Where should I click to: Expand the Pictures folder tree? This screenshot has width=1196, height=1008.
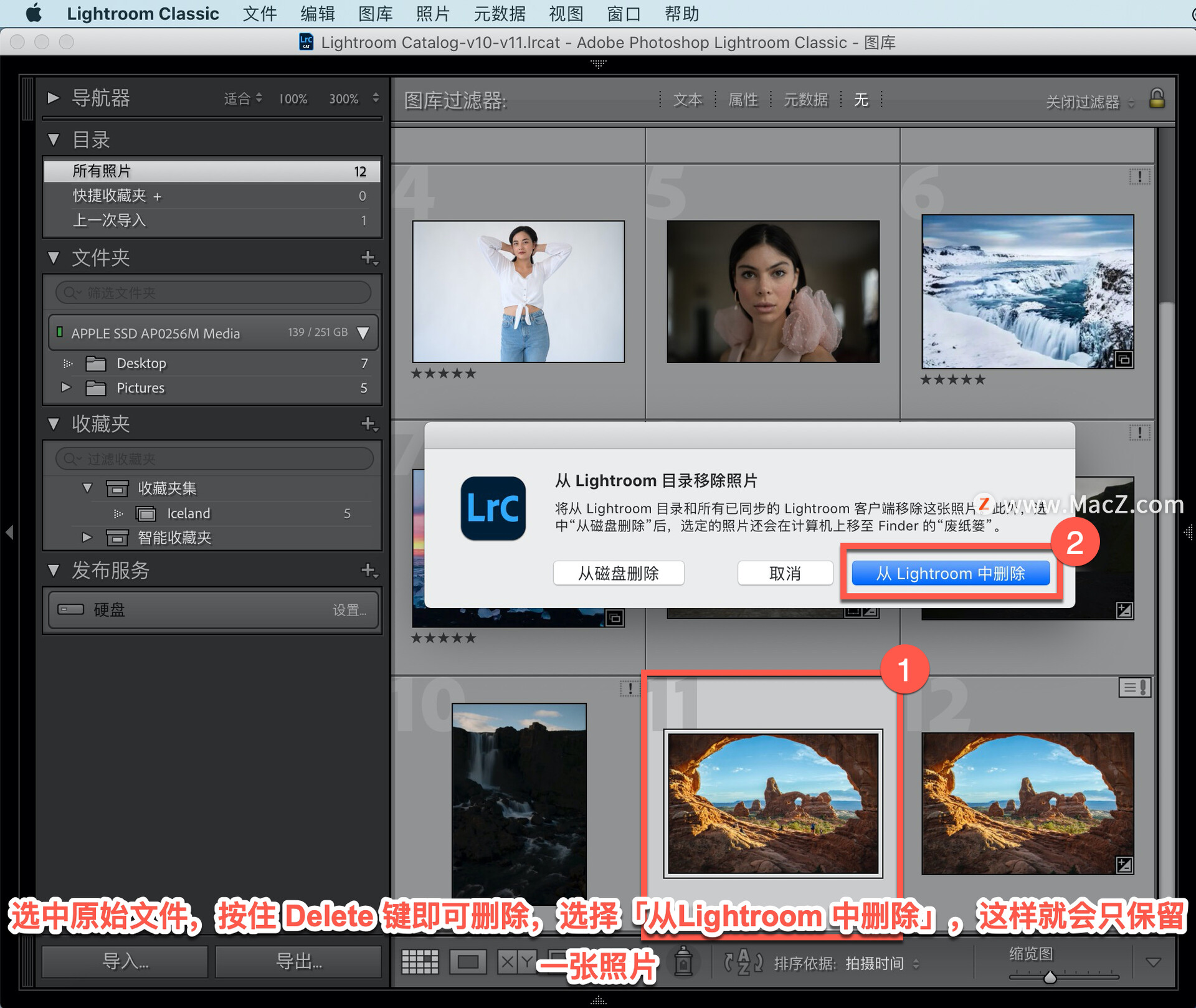(66, 388)
